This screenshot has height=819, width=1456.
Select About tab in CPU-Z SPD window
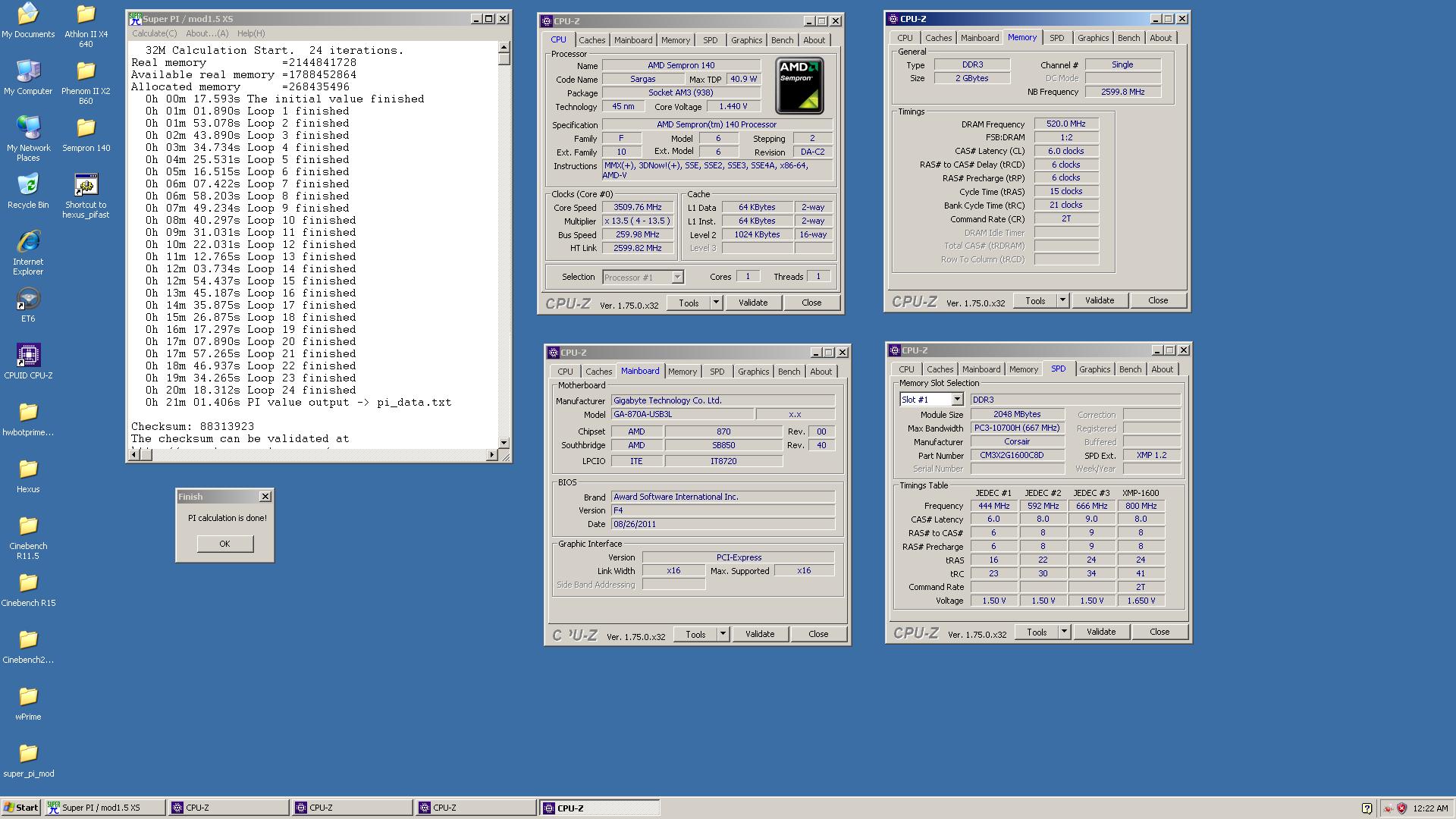click(1162, 369)
